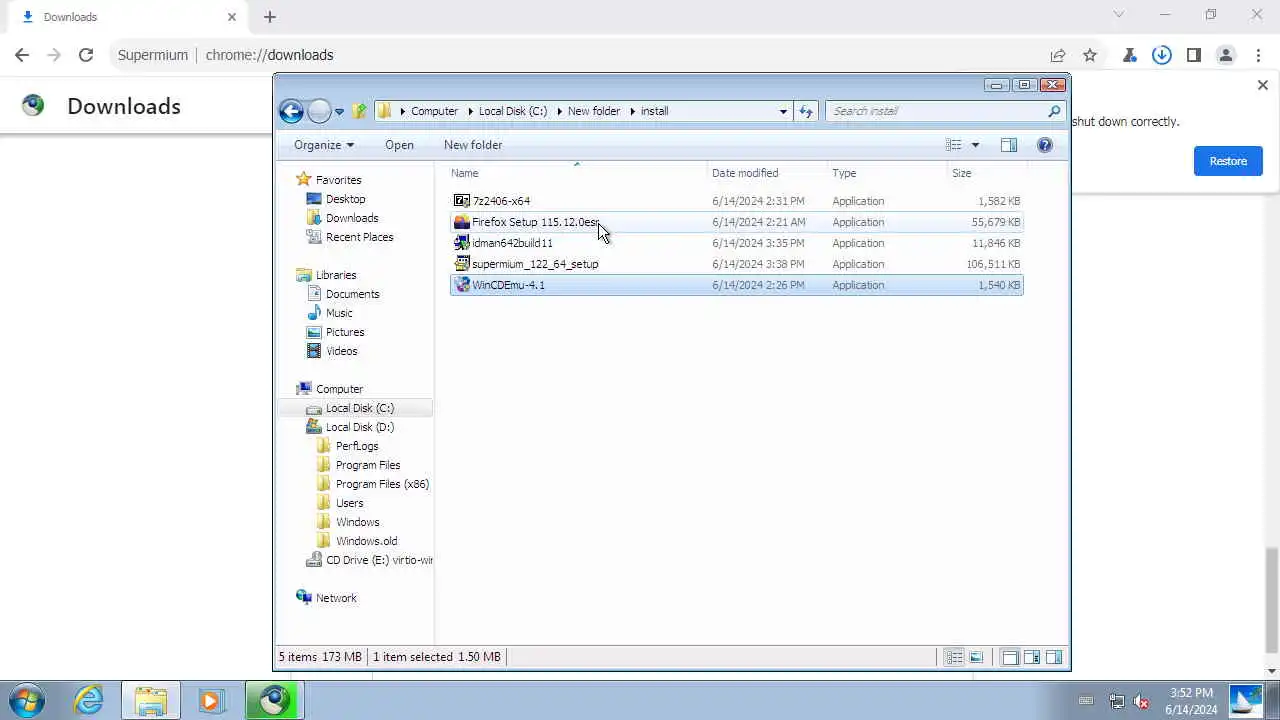
Task: Open the Videos library
Action: tap(341, 351)
